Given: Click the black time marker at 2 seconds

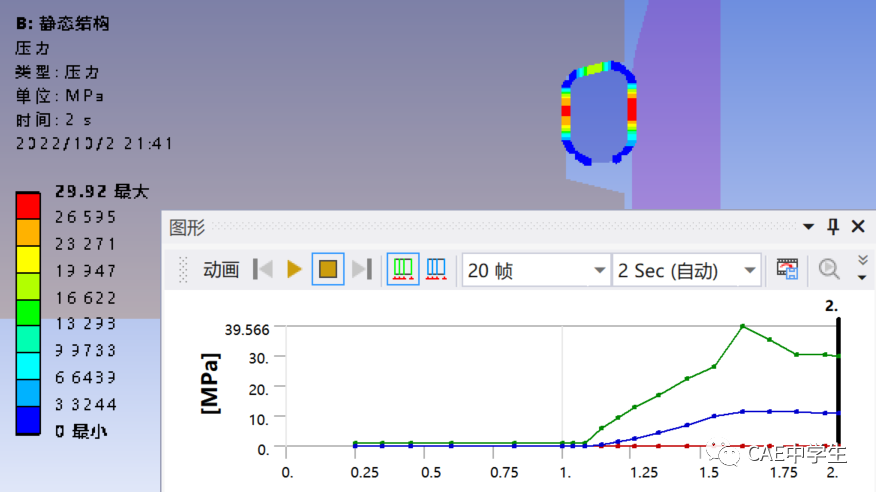Looking at the screenshot, I should [x=838, y=380].
